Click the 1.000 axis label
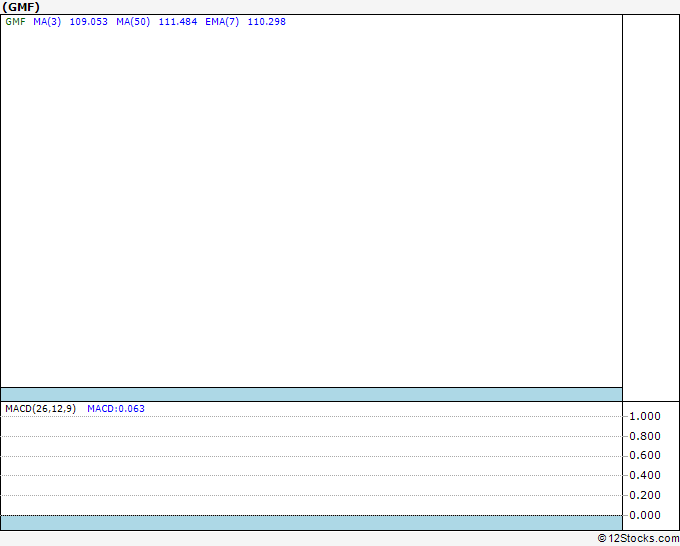 coord(645,416)
